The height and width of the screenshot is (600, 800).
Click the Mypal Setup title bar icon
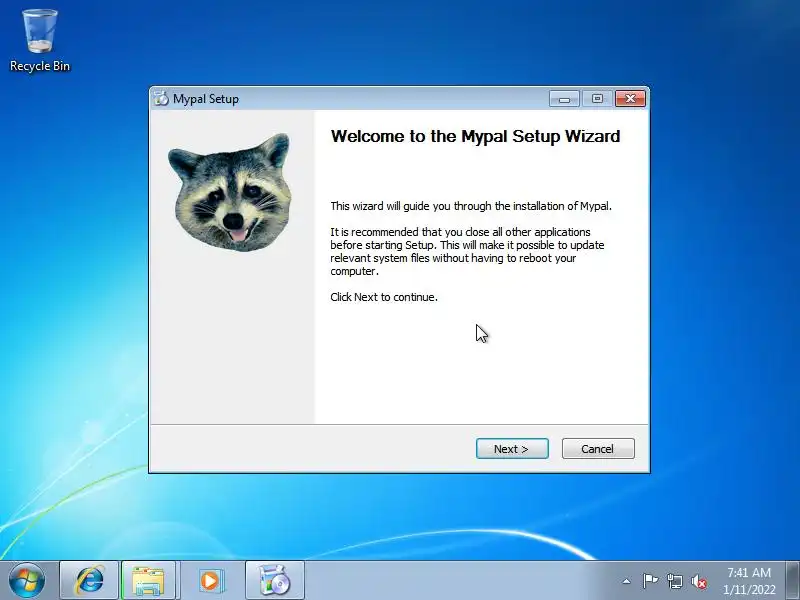pyautogui.click(x=161, y=98)
